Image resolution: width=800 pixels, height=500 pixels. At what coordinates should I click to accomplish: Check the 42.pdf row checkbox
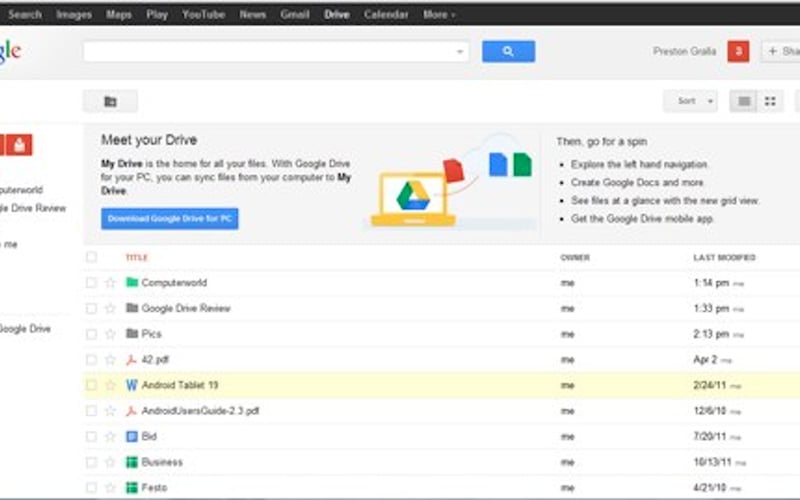click(x=91, y=360)
